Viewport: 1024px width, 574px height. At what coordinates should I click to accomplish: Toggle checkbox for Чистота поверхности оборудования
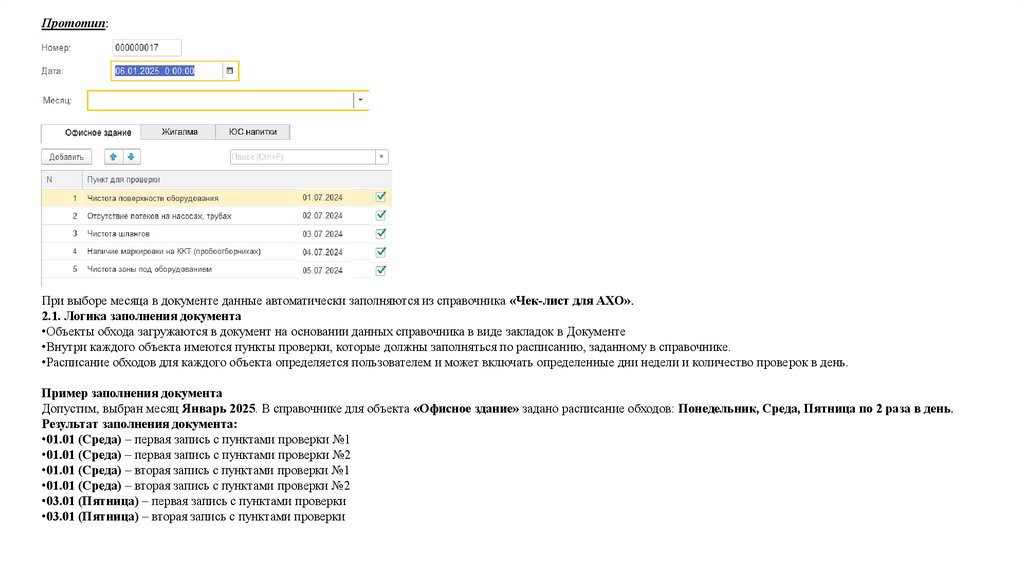click(x=381, y=197)
